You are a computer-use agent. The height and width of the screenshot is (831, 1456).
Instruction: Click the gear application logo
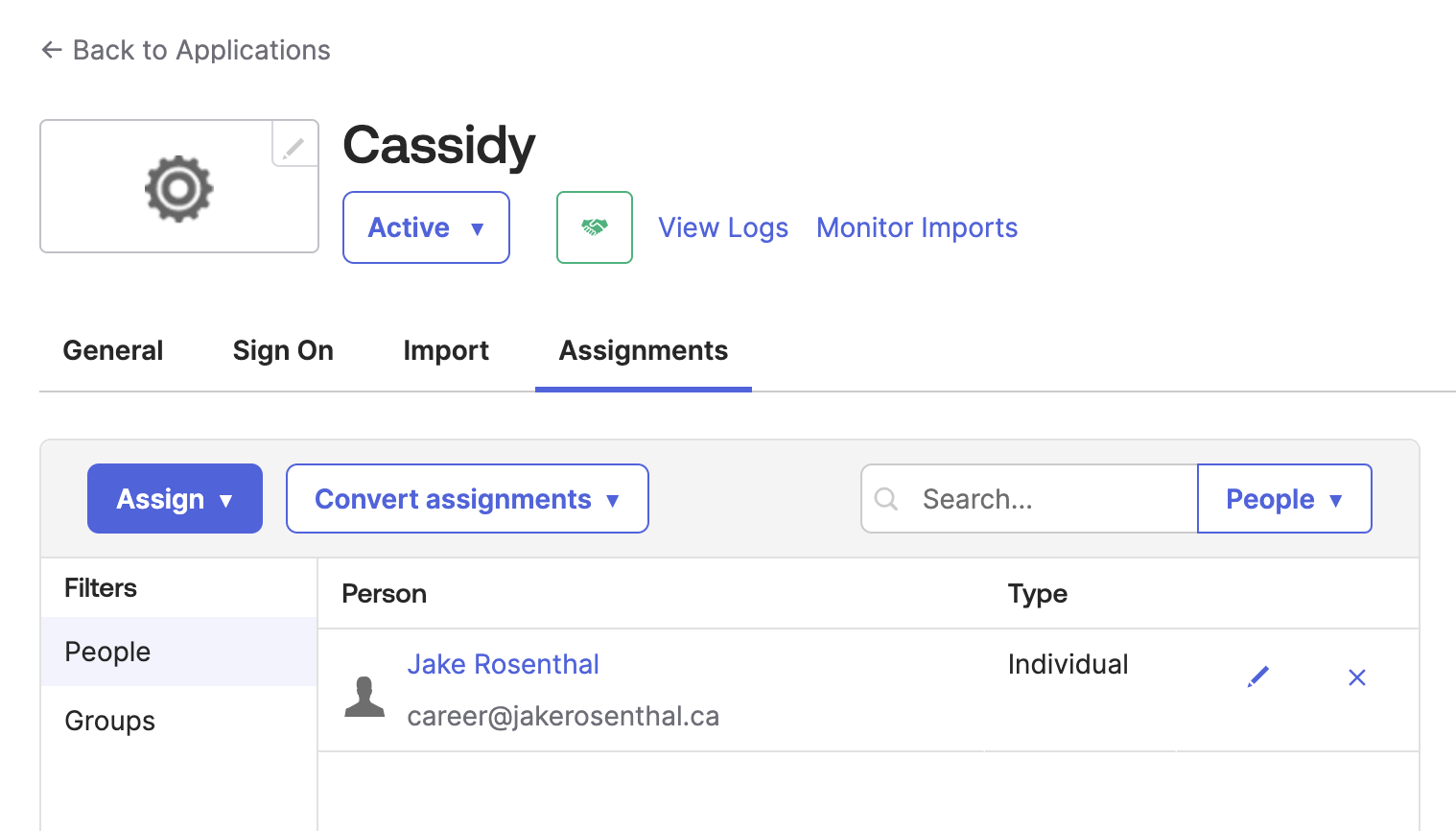[178, 186]
